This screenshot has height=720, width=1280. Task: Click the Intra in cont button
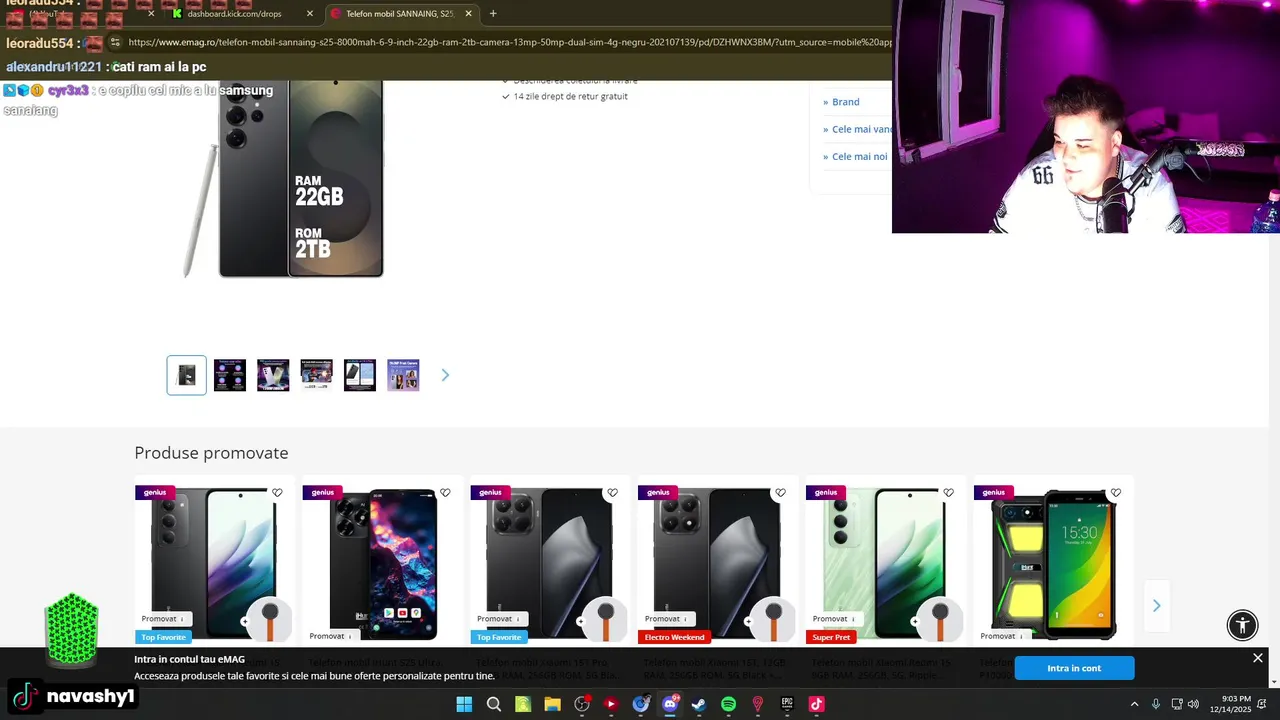pyautogui.click(x=1074, y=668)
